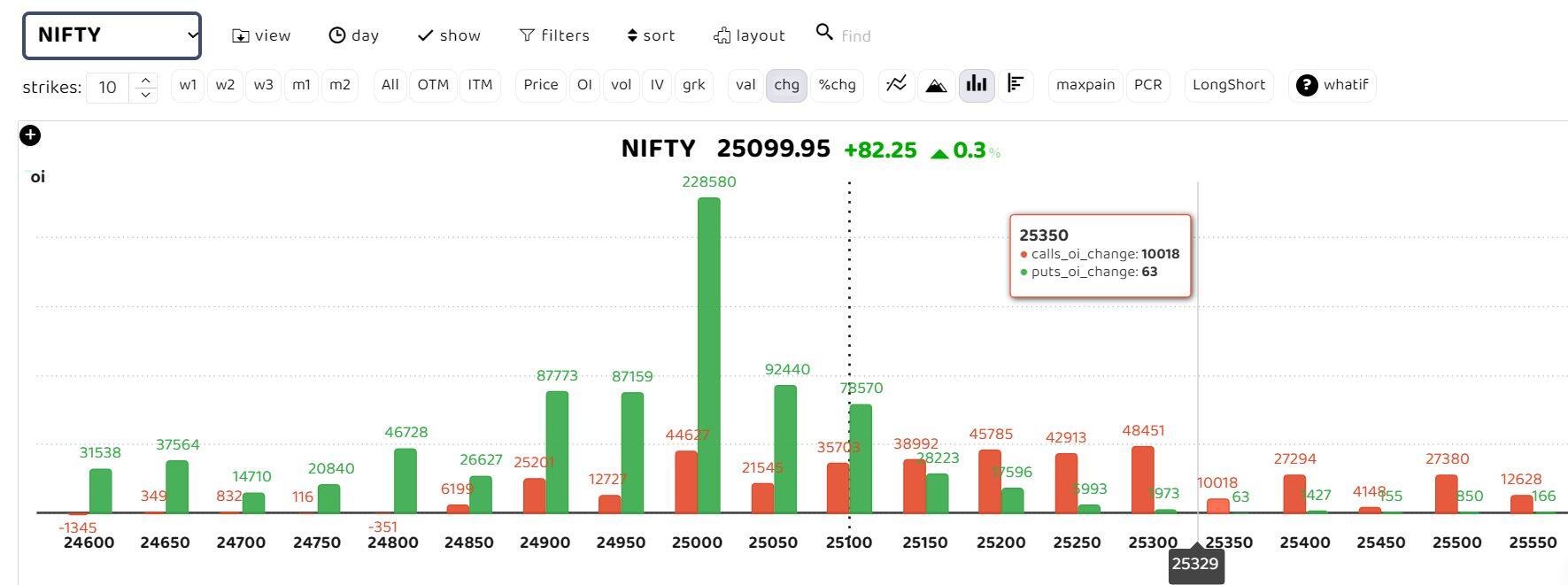Viewport: 1568px width, 585px height.
Task: Focus the find search field
Action: click(x=856, y=36)
